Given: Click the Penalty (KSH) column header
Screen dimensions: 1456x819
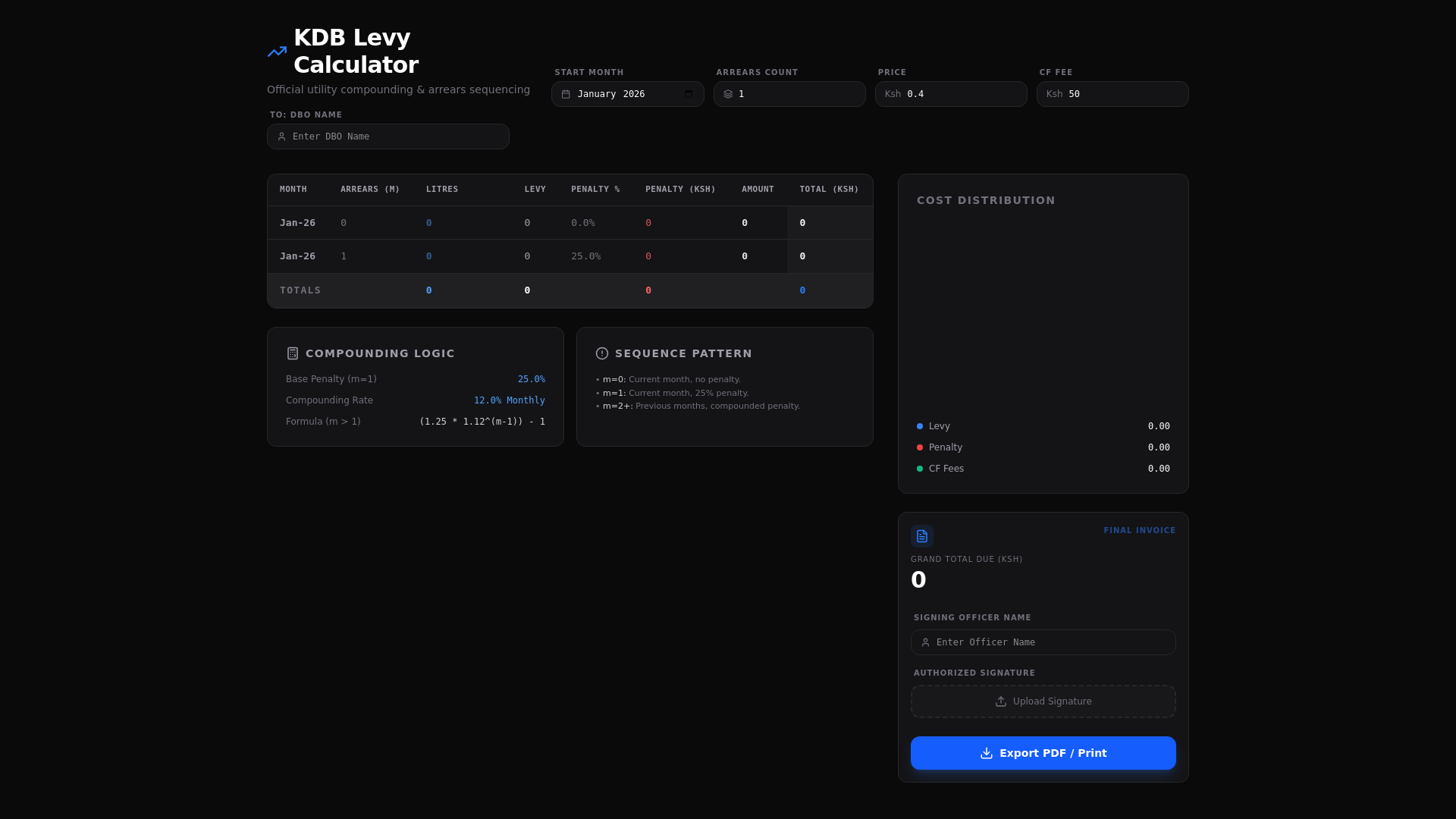Looking at the screenshot, I should click(680, 190).
